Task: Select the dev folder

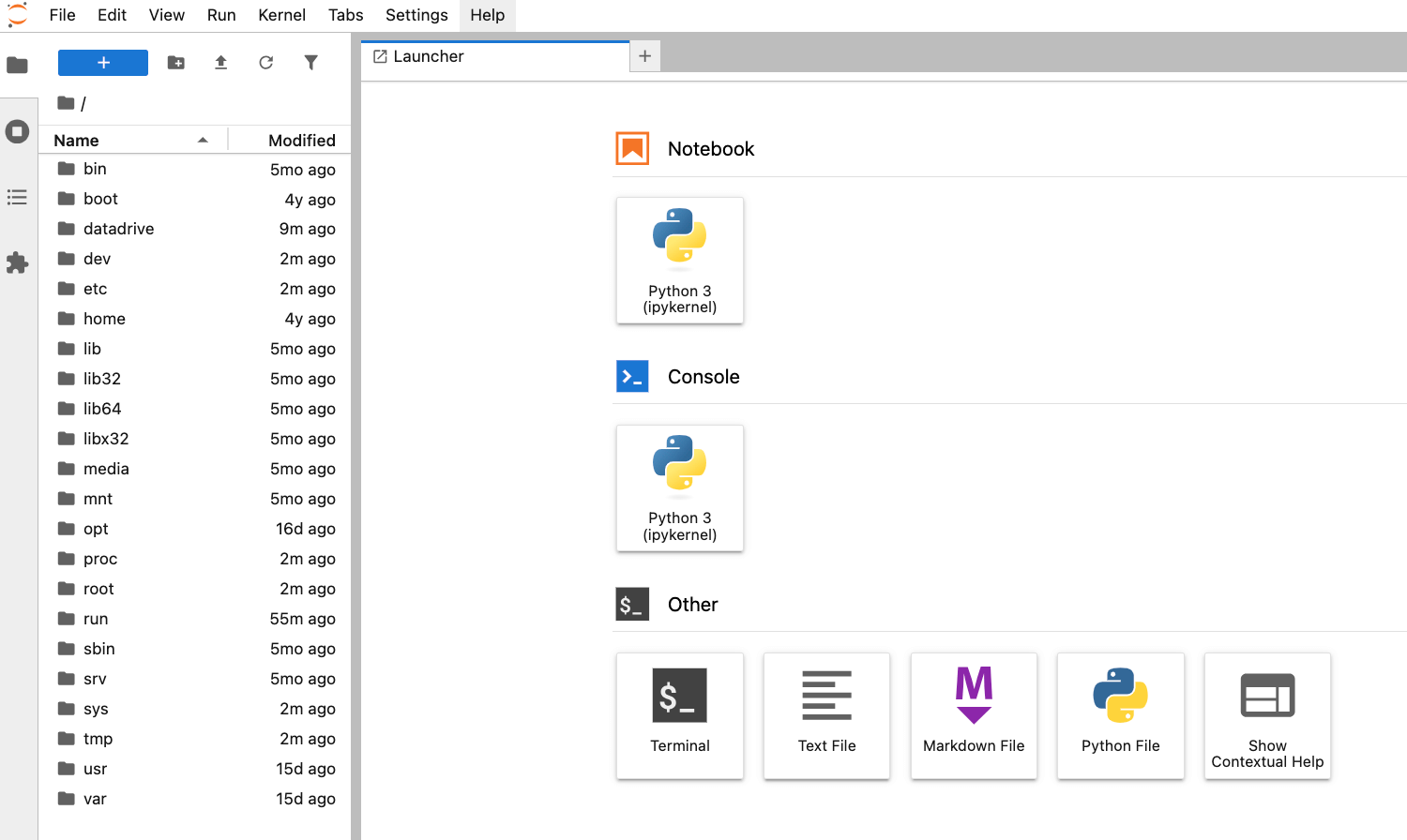Action: [x=195, y=259]
